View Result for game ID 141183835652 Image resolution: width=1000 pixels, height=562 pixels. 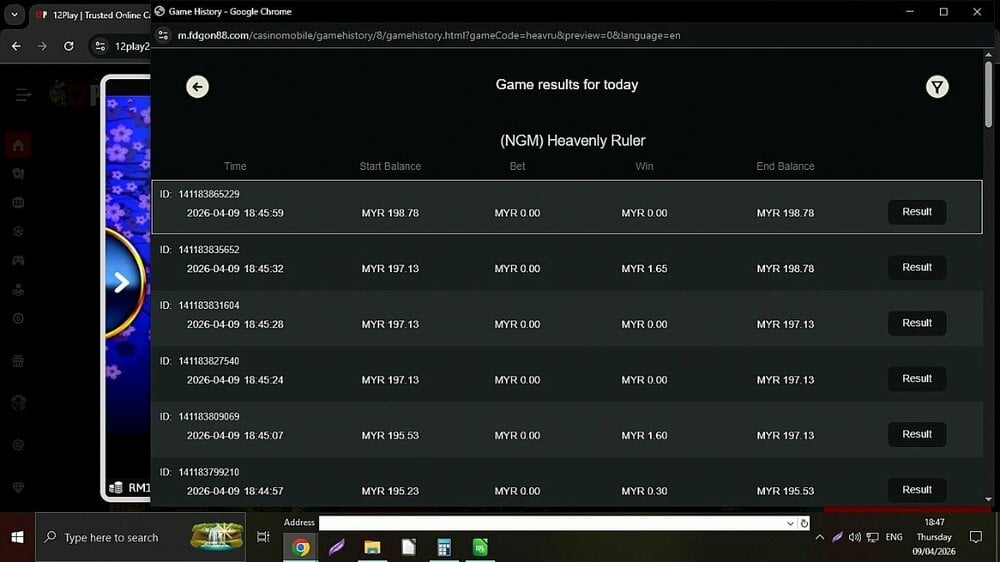(x=916, y=268)
